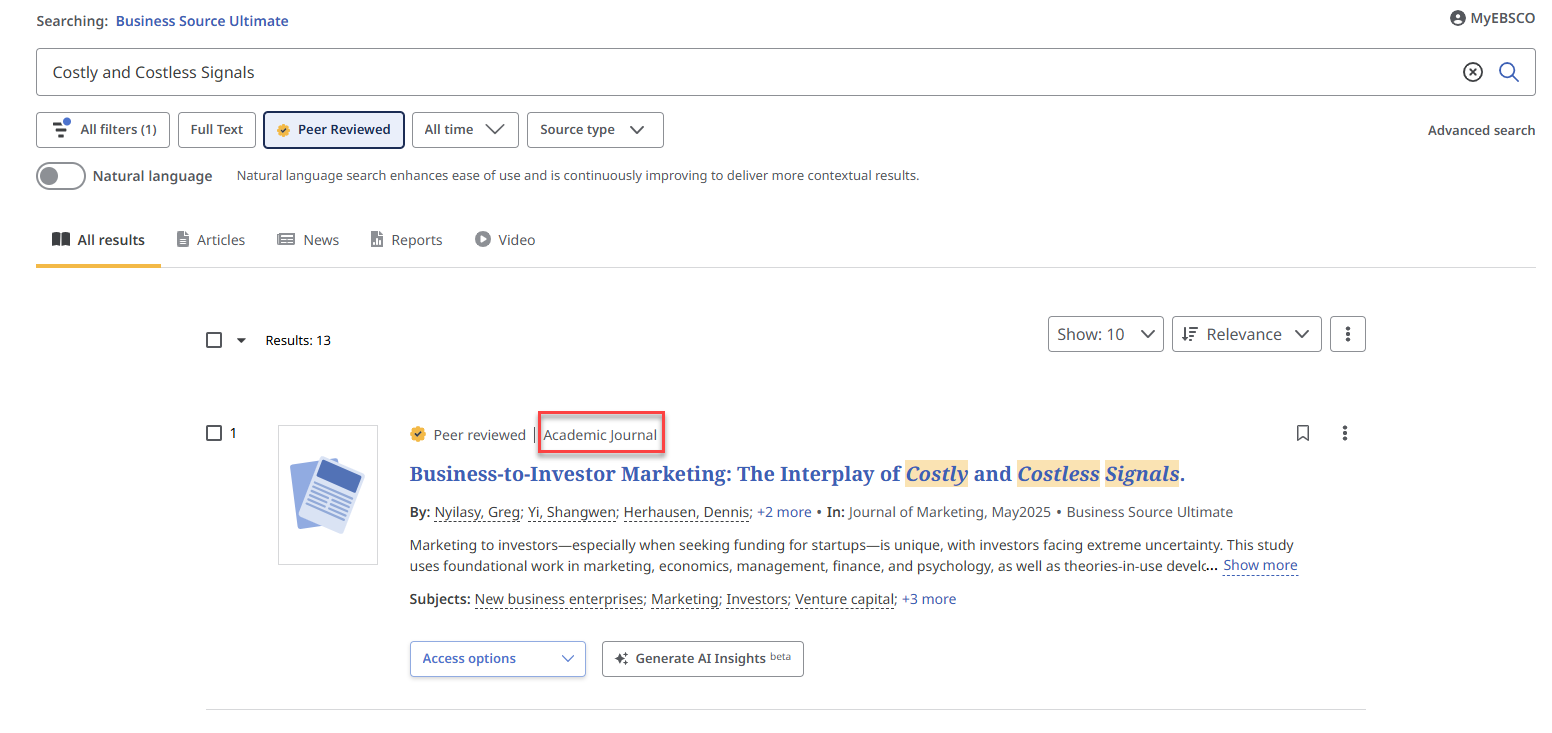This screenshot has width=1552, height=733.
Task: Bookmark the Business-to-Investor Marketing article
Action: click(x=1302, y=432)
